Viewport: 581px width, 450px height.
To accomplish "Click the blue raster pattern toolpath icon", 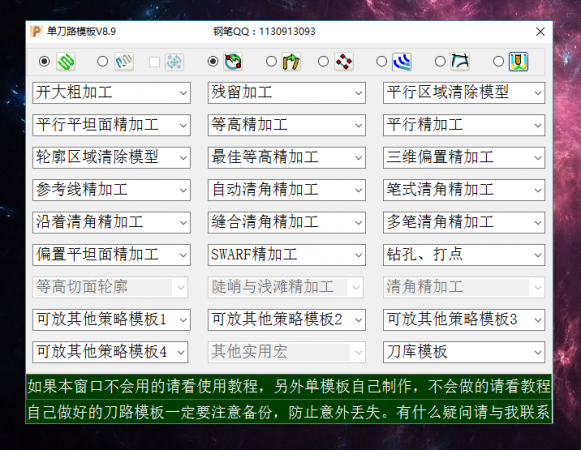I will click(124, 62).
